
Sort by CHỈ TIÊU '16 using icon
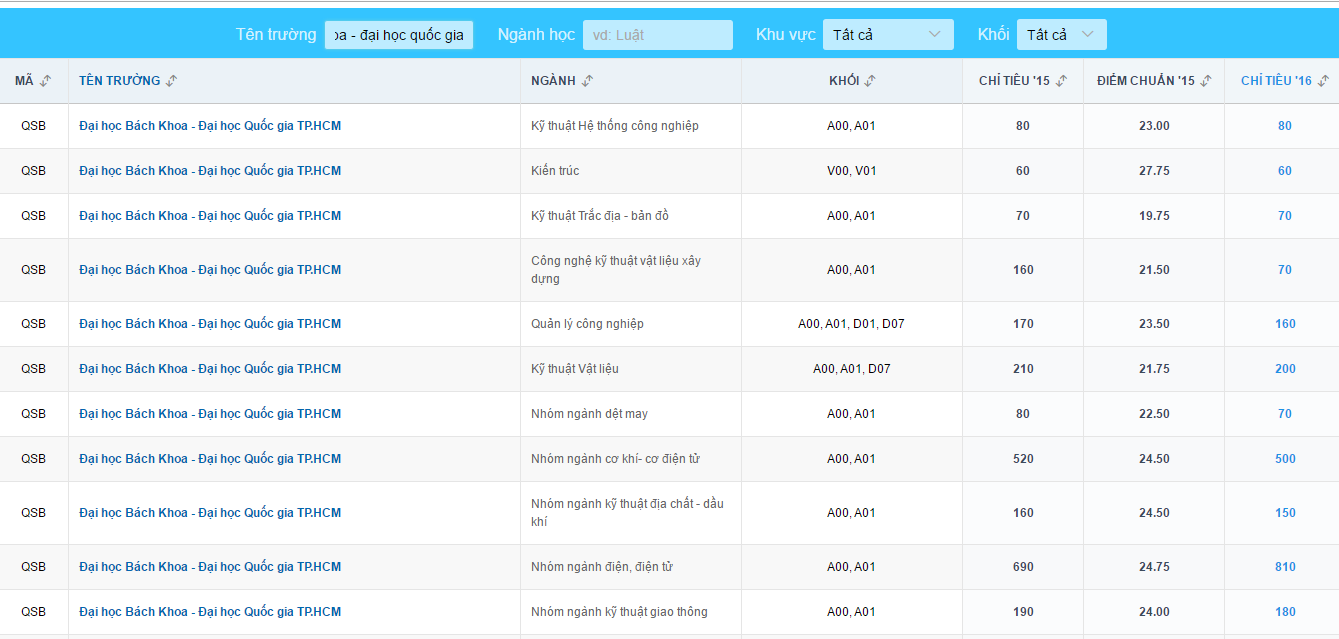[1323, 81]
